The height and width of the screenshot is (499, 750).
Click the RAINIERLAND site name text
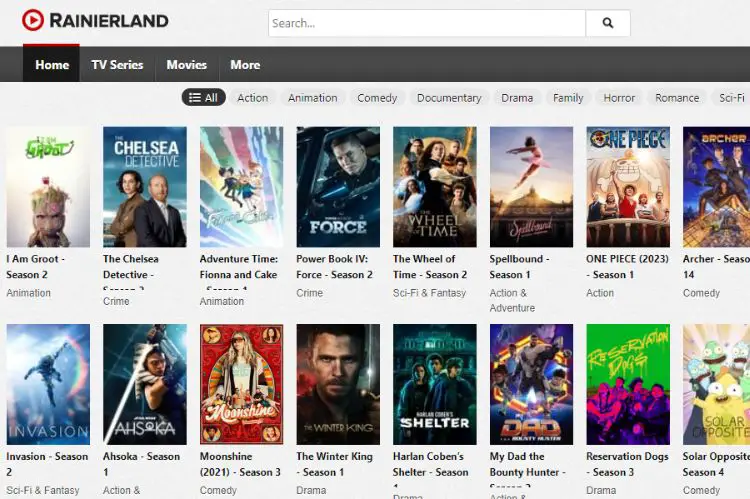point(109,21)
